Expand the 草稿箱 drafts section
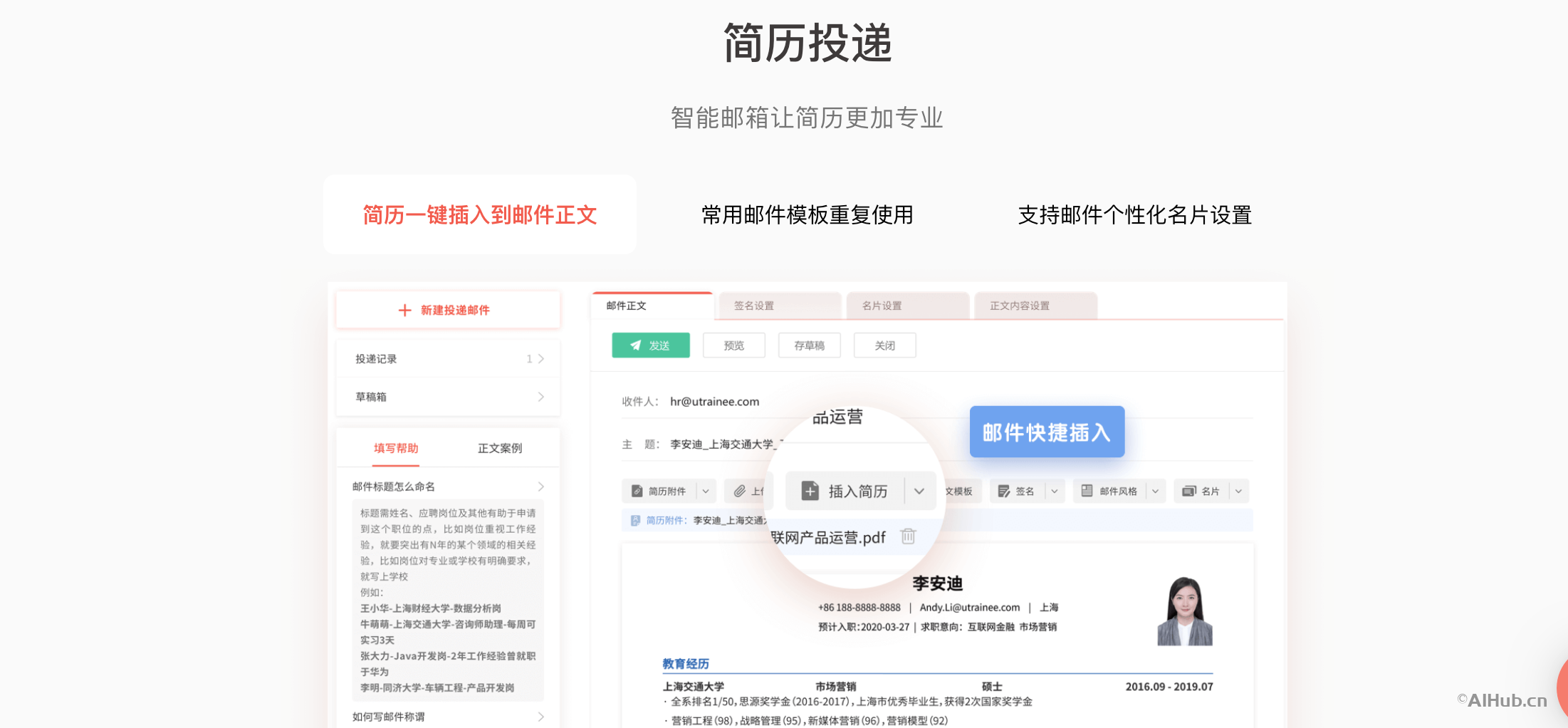Viewport: 1568px width, 728px height. click(447, 397)
